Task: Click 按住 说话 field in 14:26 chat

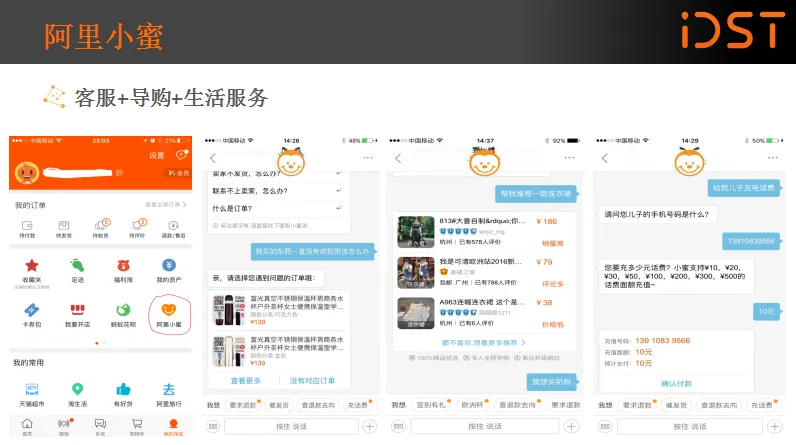Action: pyautogui.click(x=291, y=426)
